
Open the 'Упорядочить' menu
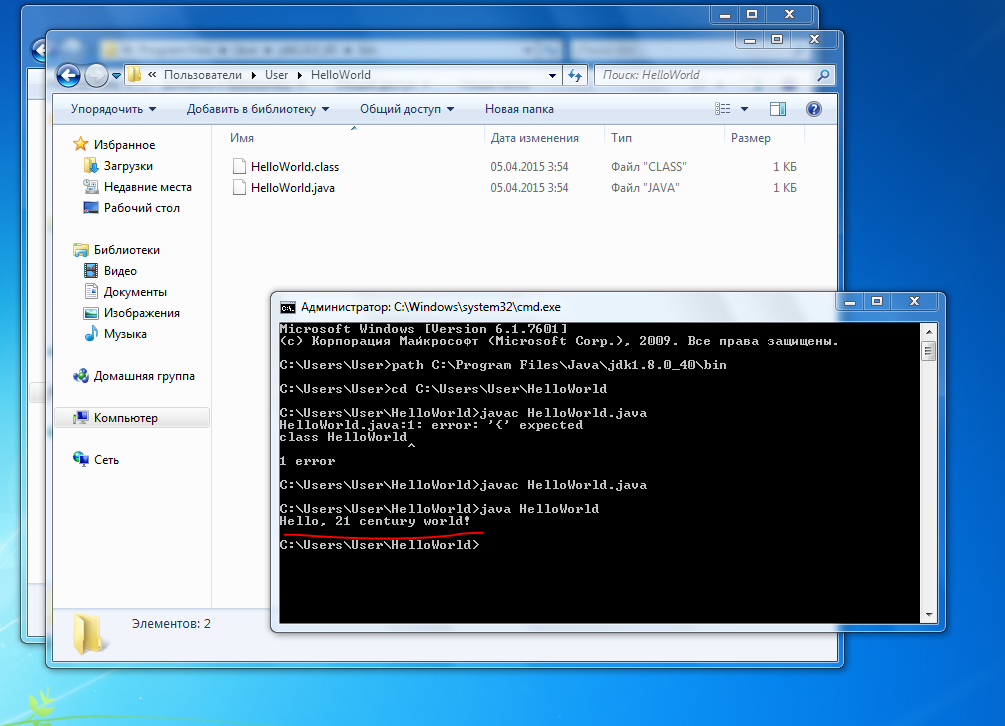113,109
